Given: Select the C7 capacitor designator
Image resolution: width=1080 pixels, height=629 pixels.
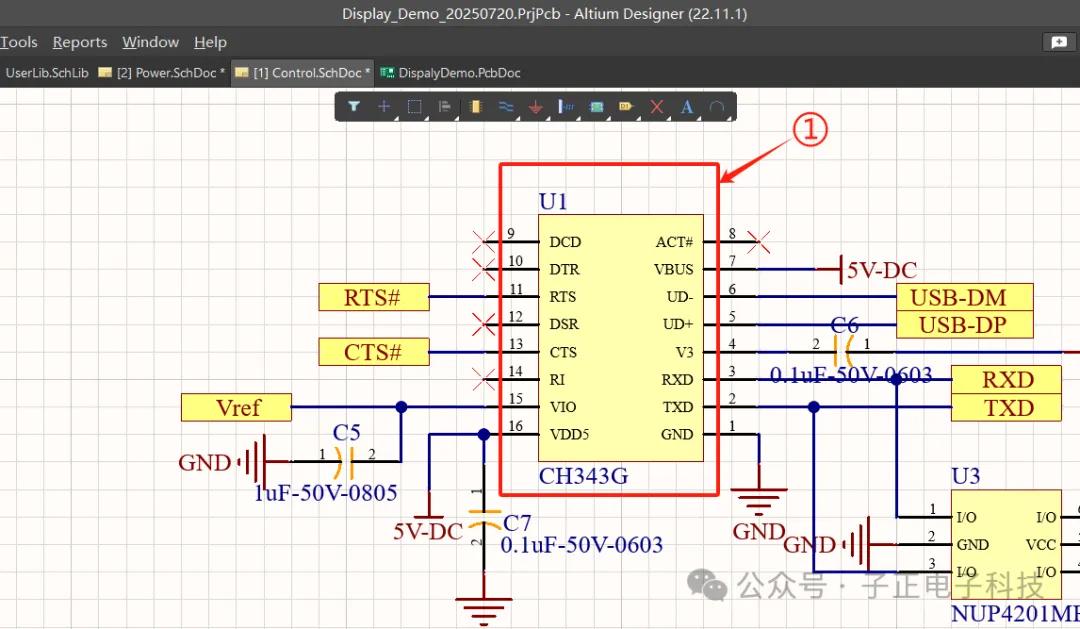Looking at the screenshot, I should (517, 523).
